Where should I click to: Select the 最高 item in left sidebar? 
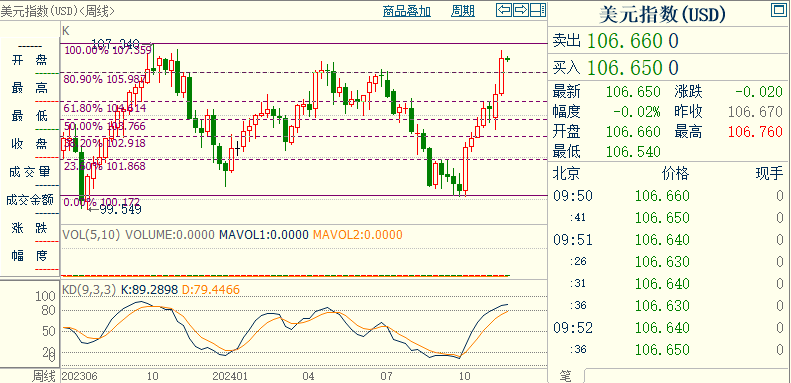29,89
